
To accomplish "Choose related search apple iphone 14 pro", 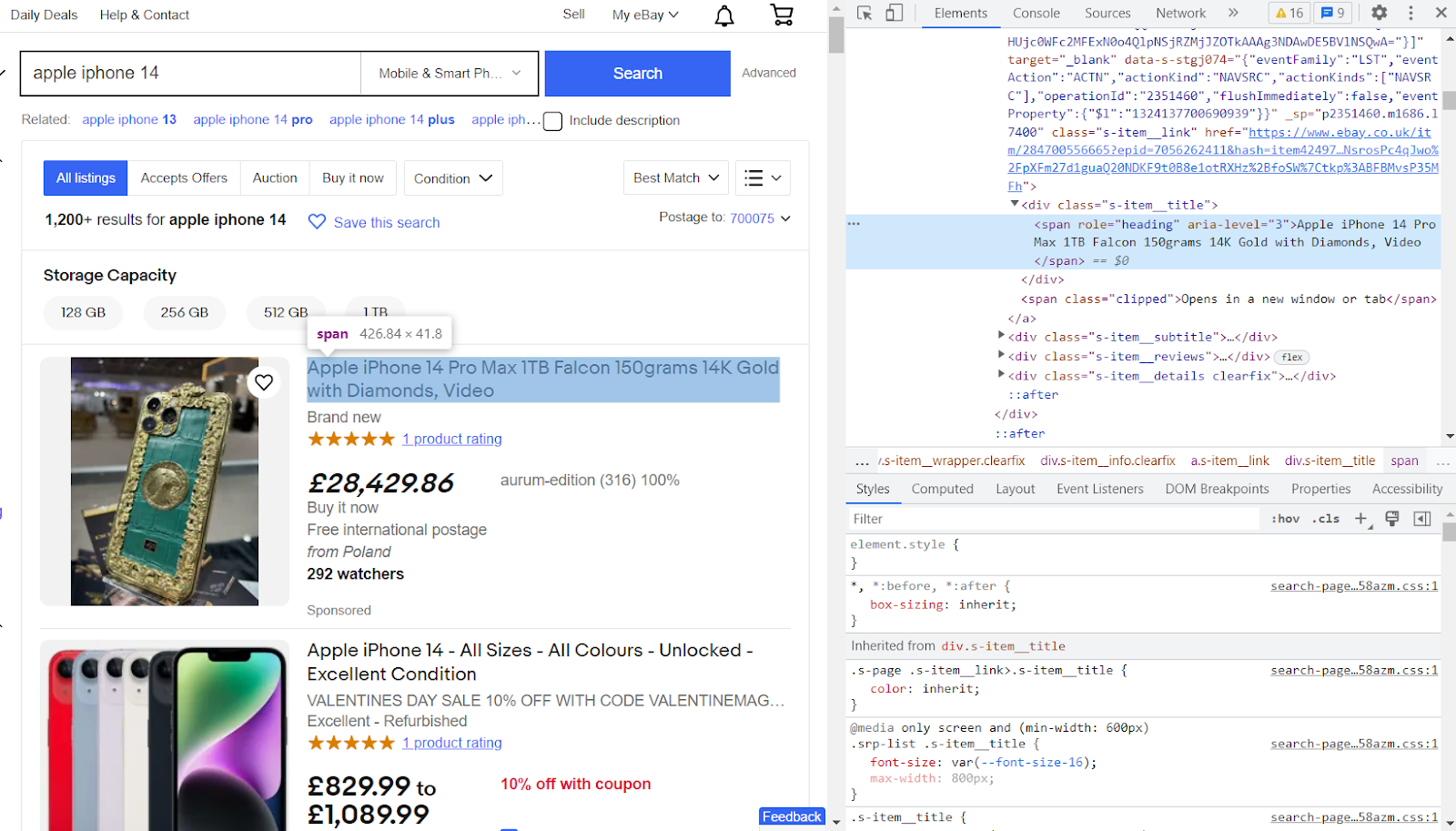I will pos(253,119).
